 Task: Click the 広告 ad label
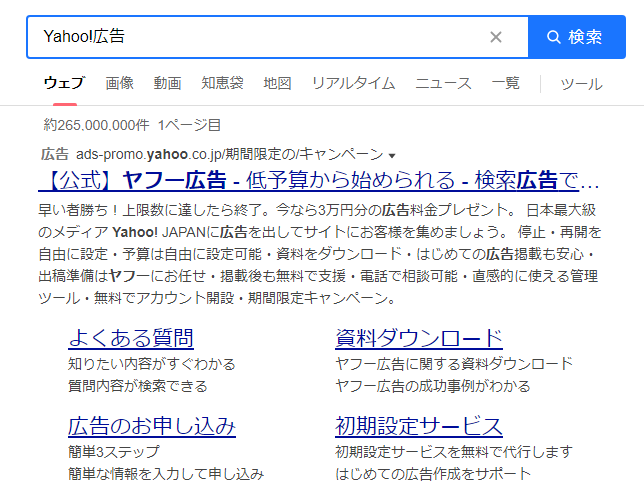(55, 154)
